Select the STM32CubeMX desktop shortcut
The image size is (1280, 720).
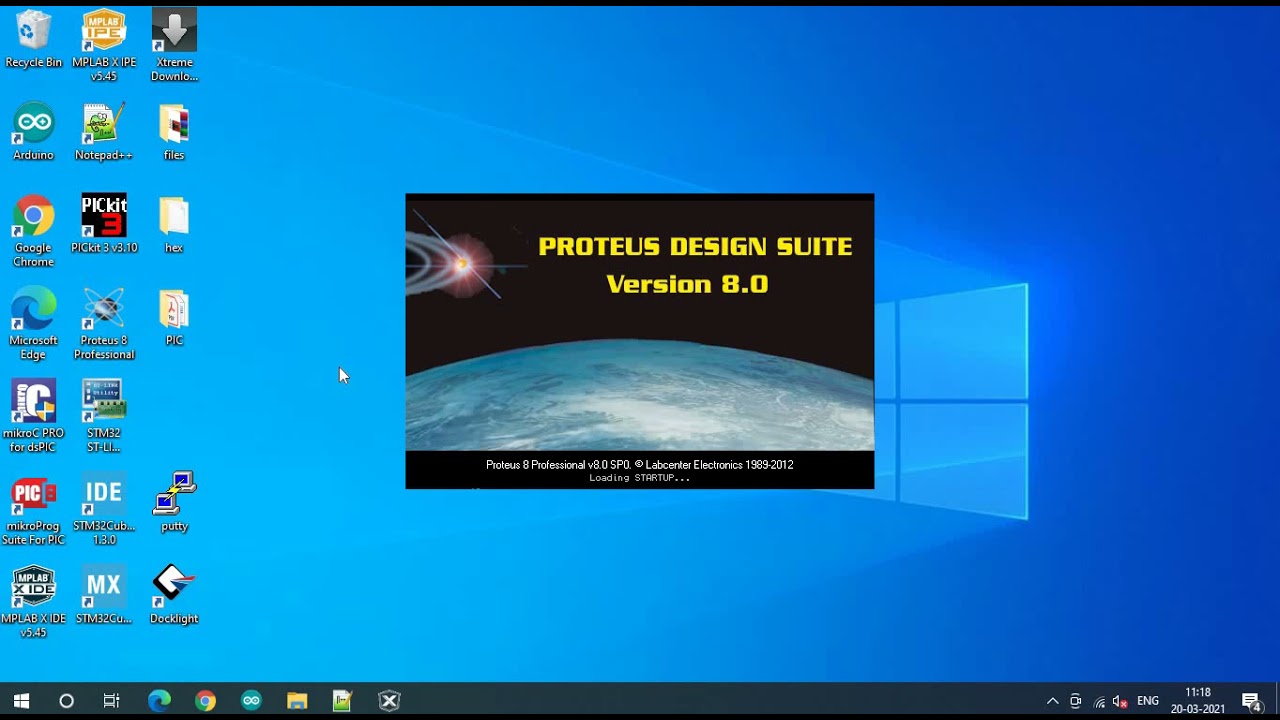tap(103, 595)
